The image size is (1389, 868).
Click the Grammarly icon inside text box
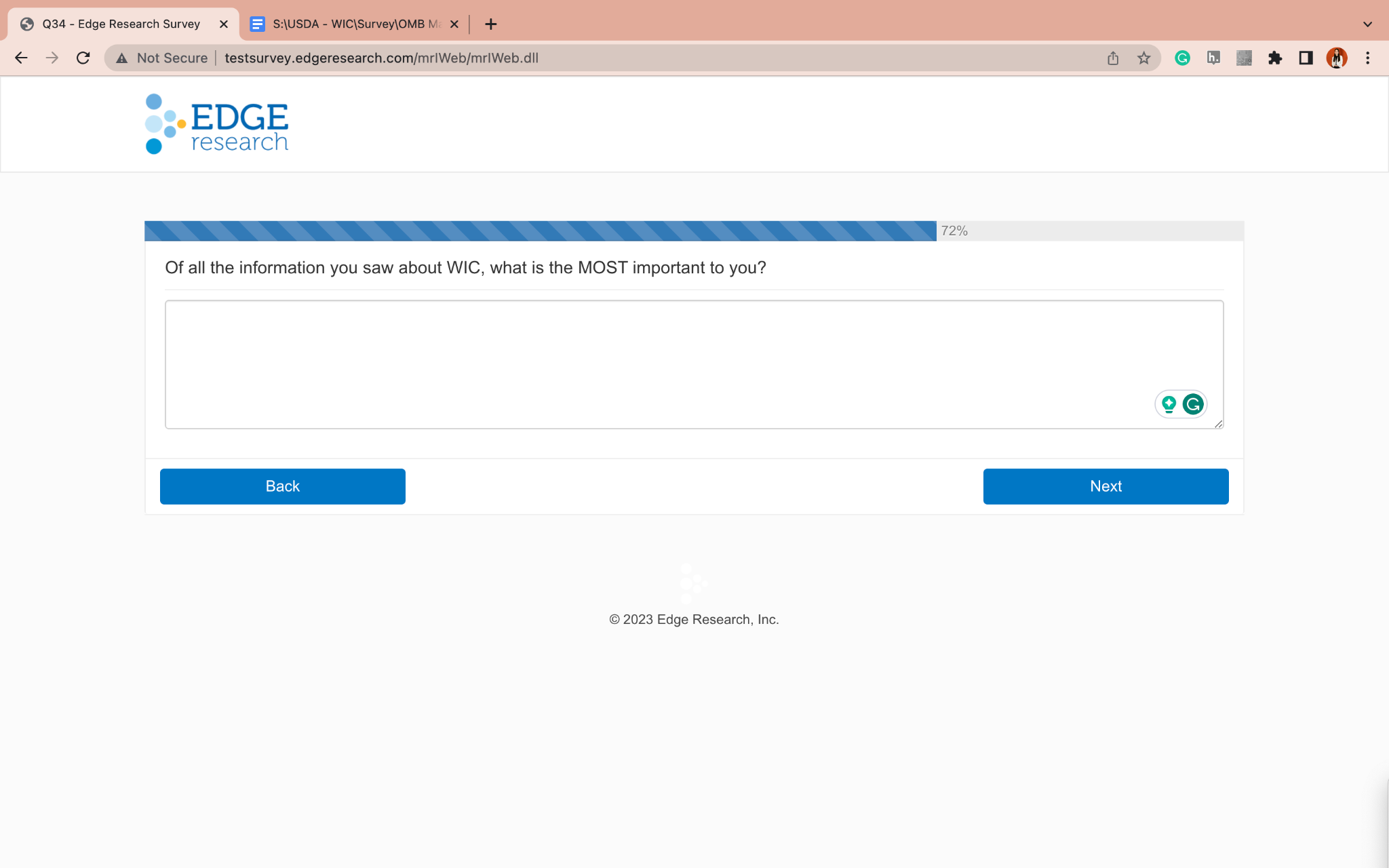[1193, 404]
